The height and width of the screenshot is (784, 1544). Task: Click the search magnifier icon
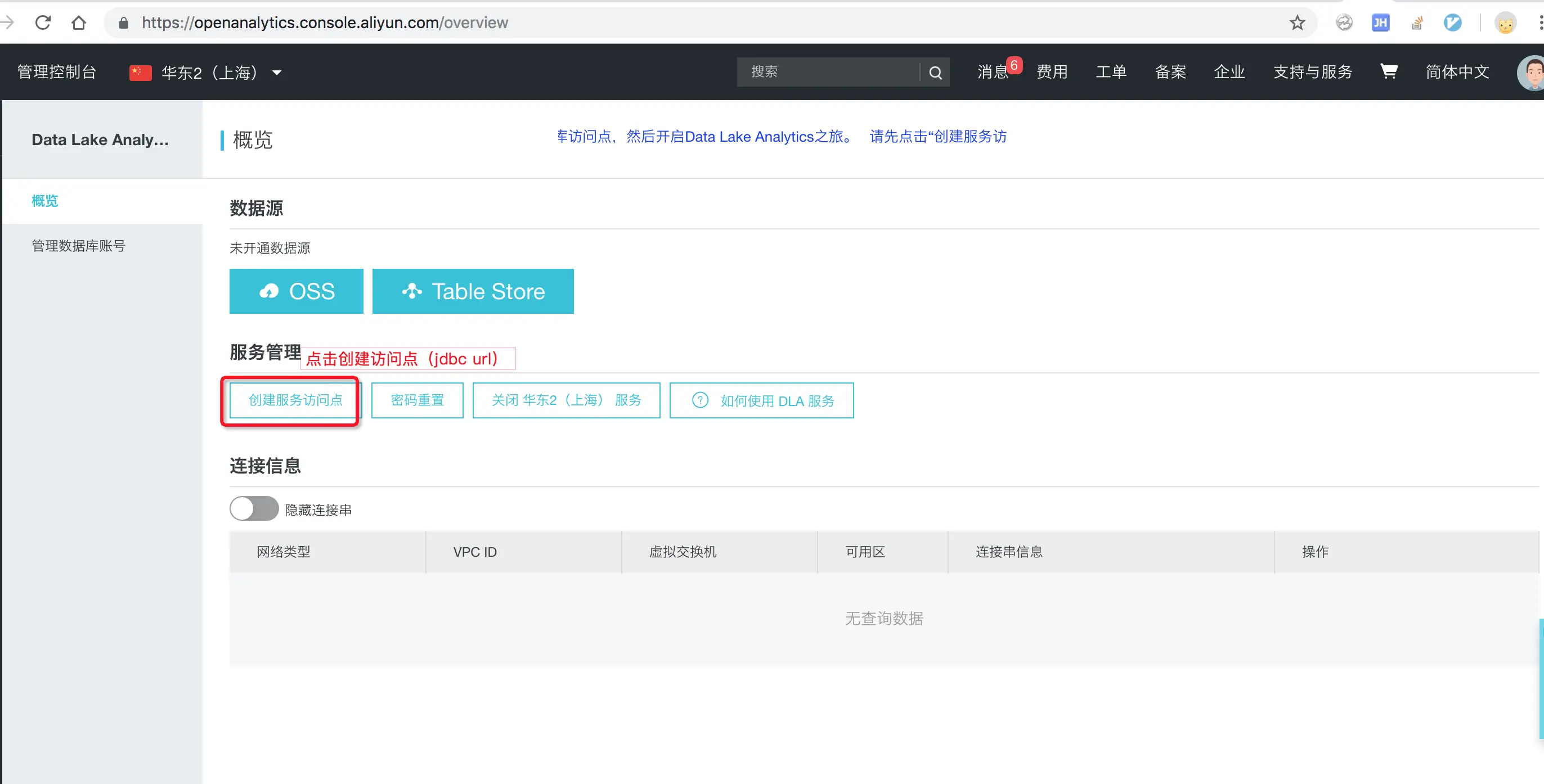[935, 73]
